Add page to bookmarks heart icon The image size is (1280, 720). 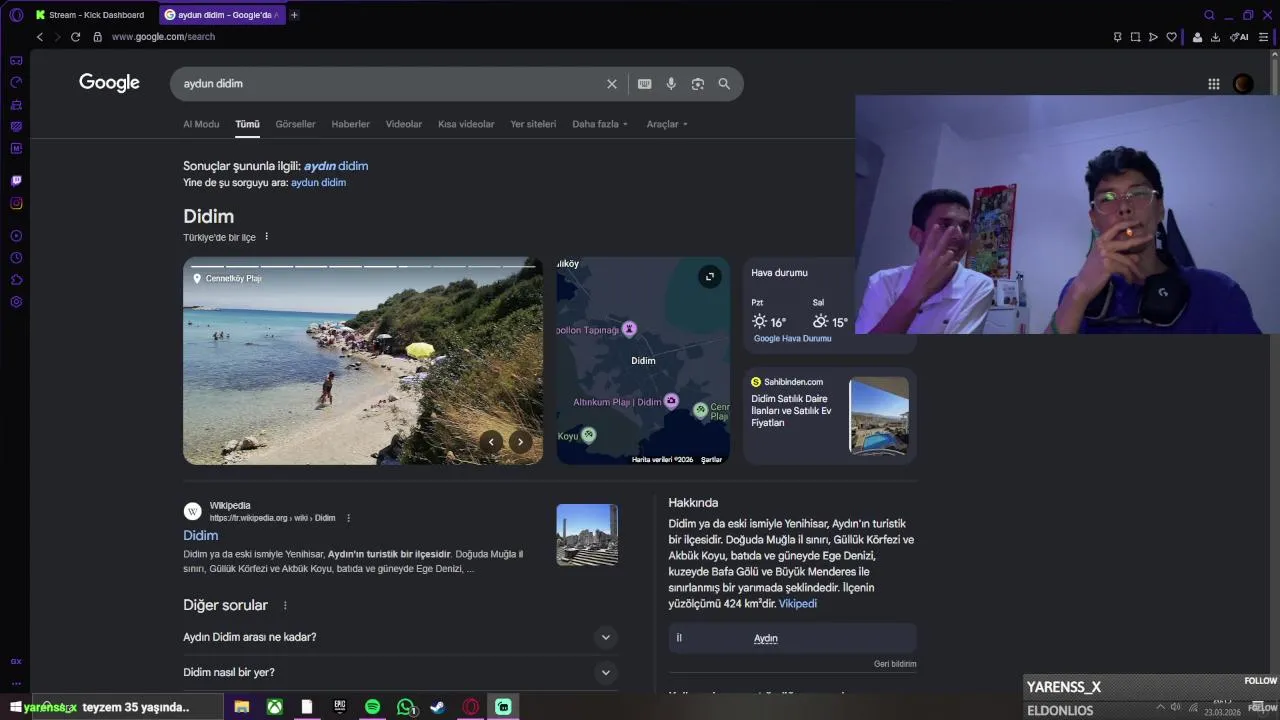pyautogui.click(x=1171, y=37)
